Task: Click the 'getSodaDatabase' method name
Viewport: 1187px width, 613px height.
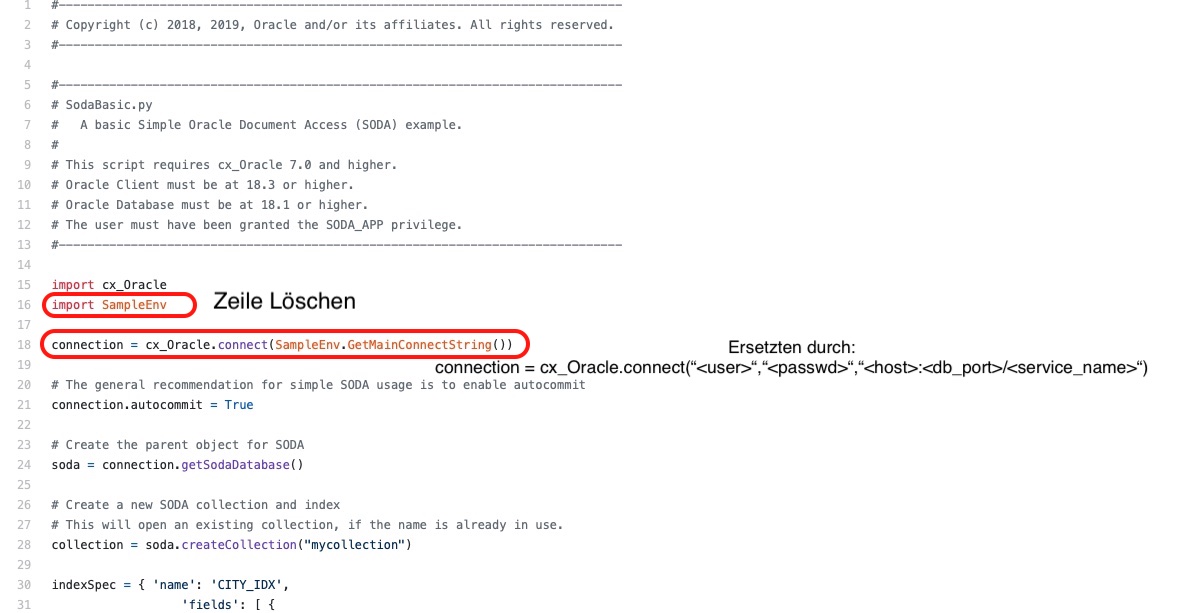Action: click(x=237, y=464)
